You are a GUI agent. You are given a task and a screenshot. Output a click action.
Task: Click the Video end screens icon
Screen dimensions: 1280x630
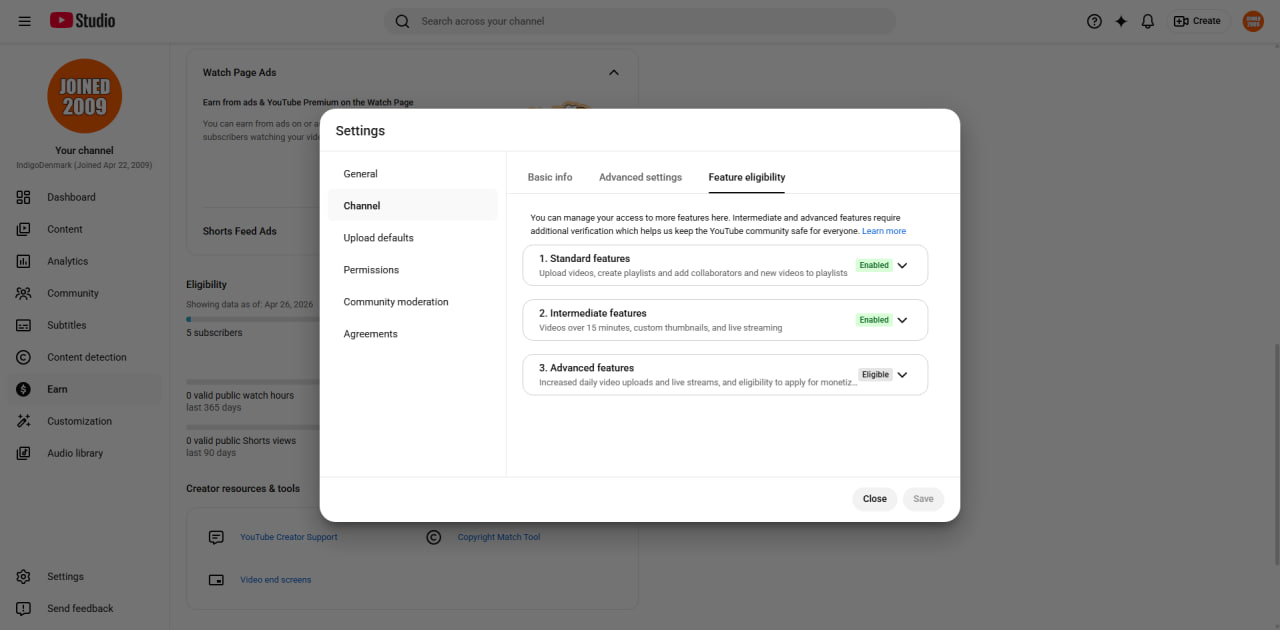216,580
